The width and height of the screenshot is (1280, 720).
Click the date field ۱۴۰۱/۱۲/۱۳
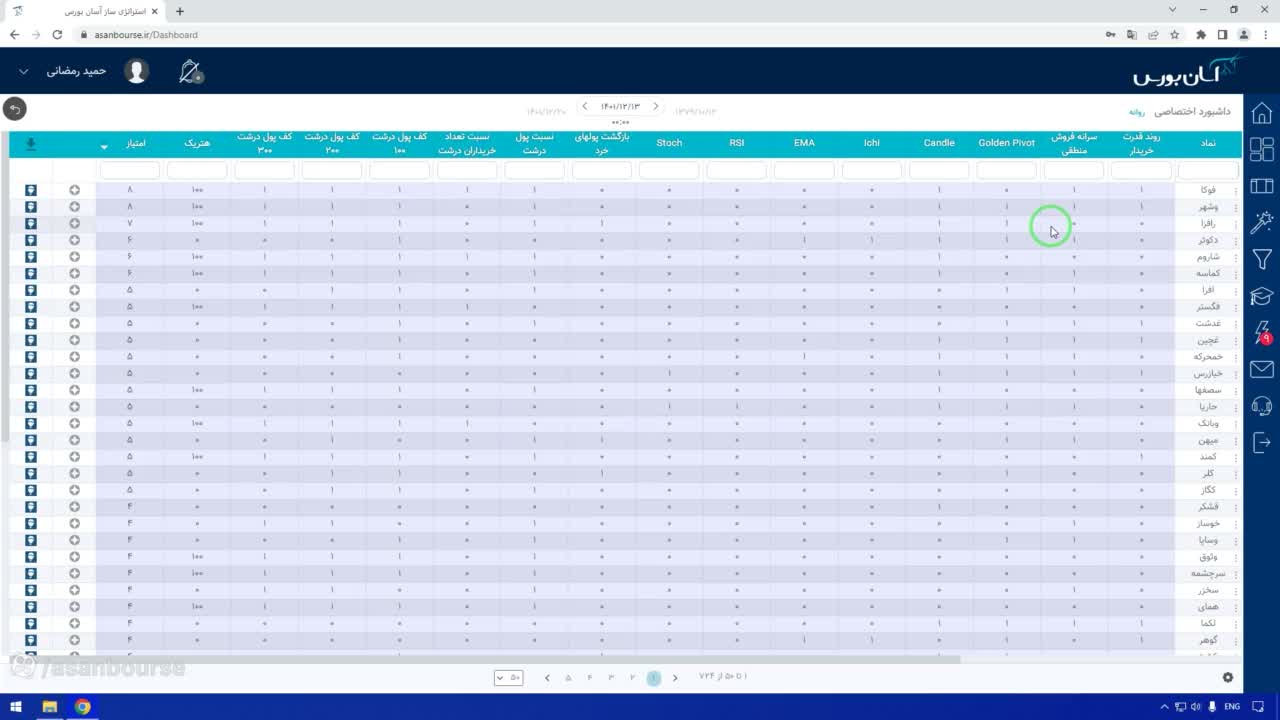tap(620, 107)
